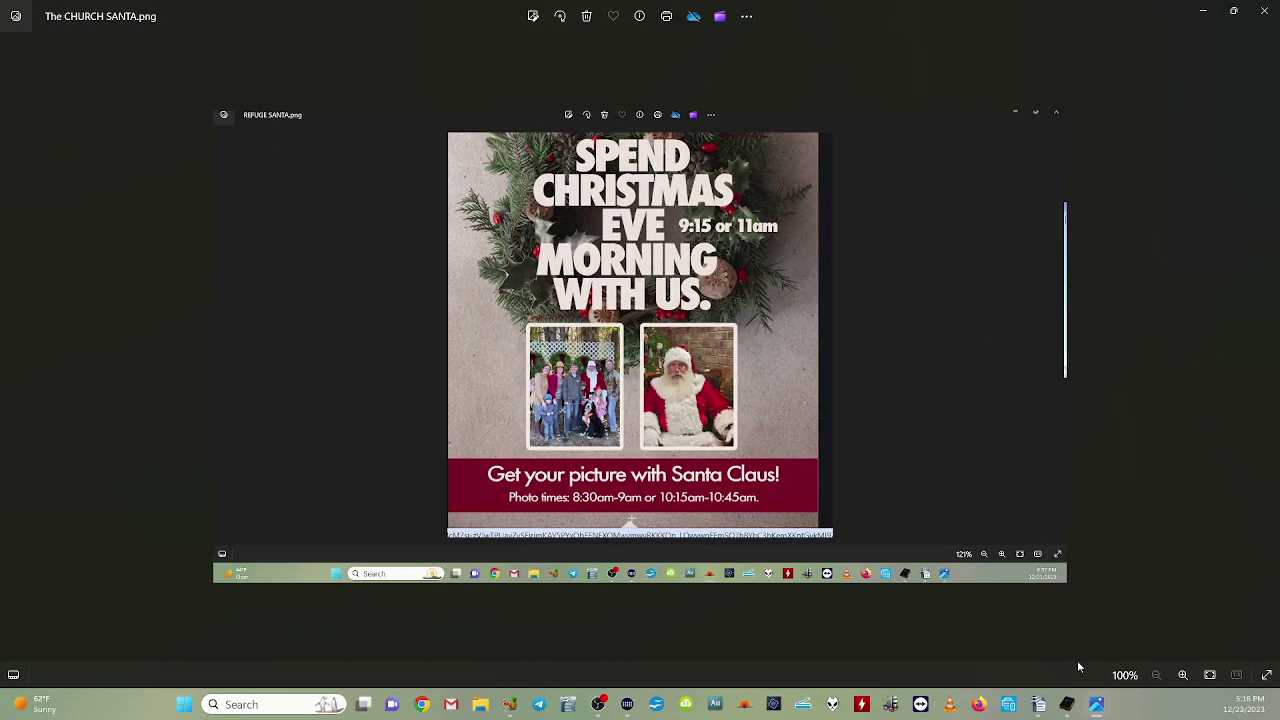Image resolution: width=1280 pixels, height=720 pixels.
Task: Delete the photo with the top trash icon
Action: 587,16
